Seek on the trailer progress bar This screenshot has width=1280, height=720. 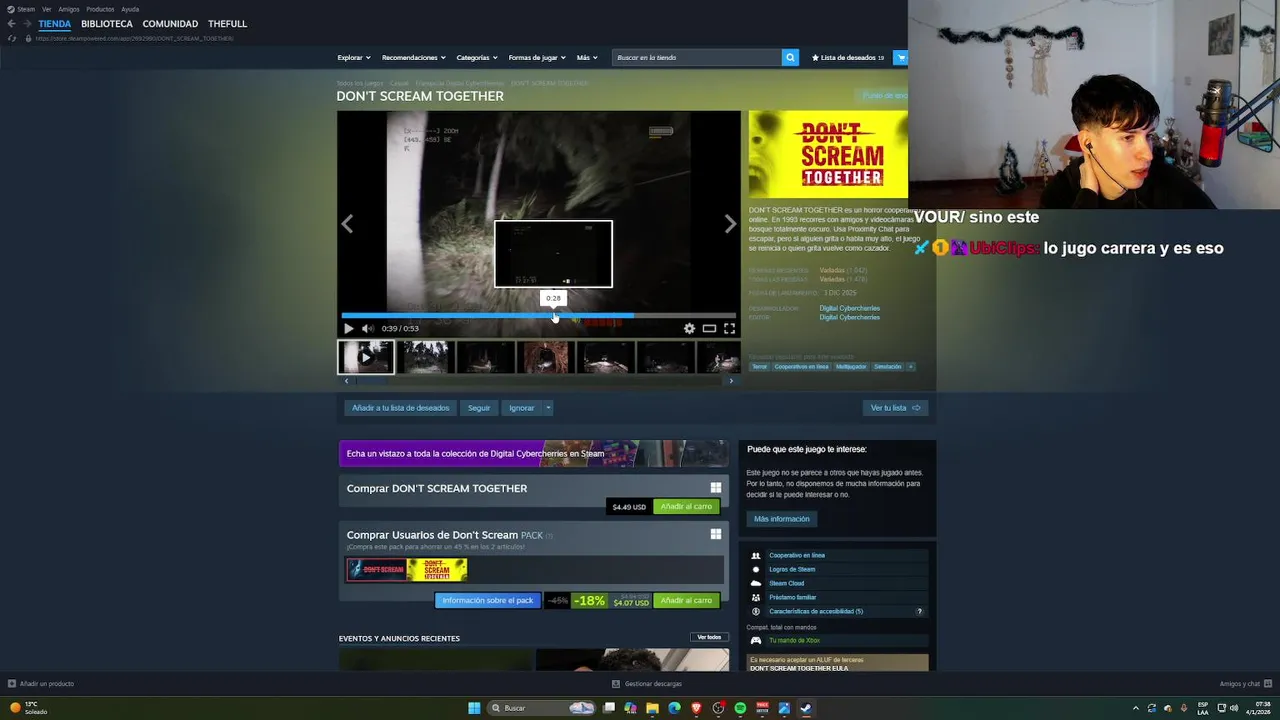click(538, 315)
